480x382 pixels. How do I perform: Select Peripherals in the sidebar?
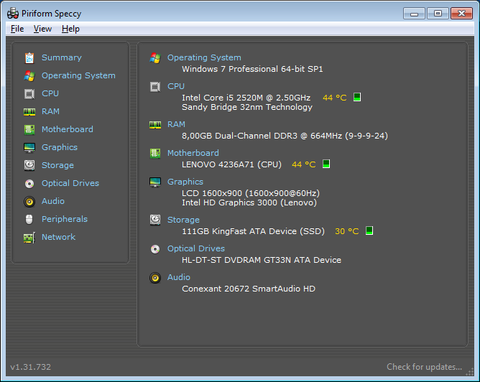(64, 219)
